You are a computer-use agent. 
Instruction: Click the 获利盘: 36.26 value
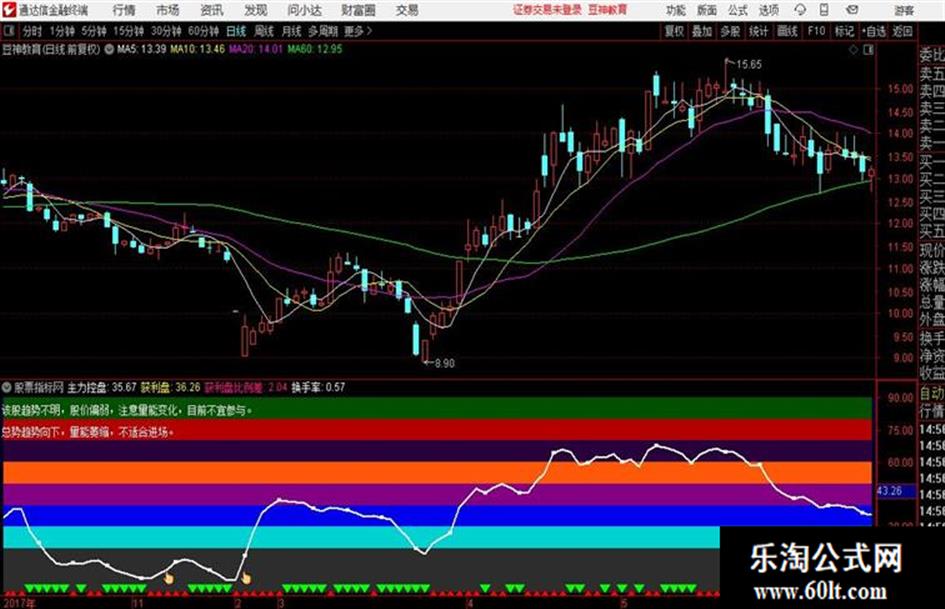[171, 387]
